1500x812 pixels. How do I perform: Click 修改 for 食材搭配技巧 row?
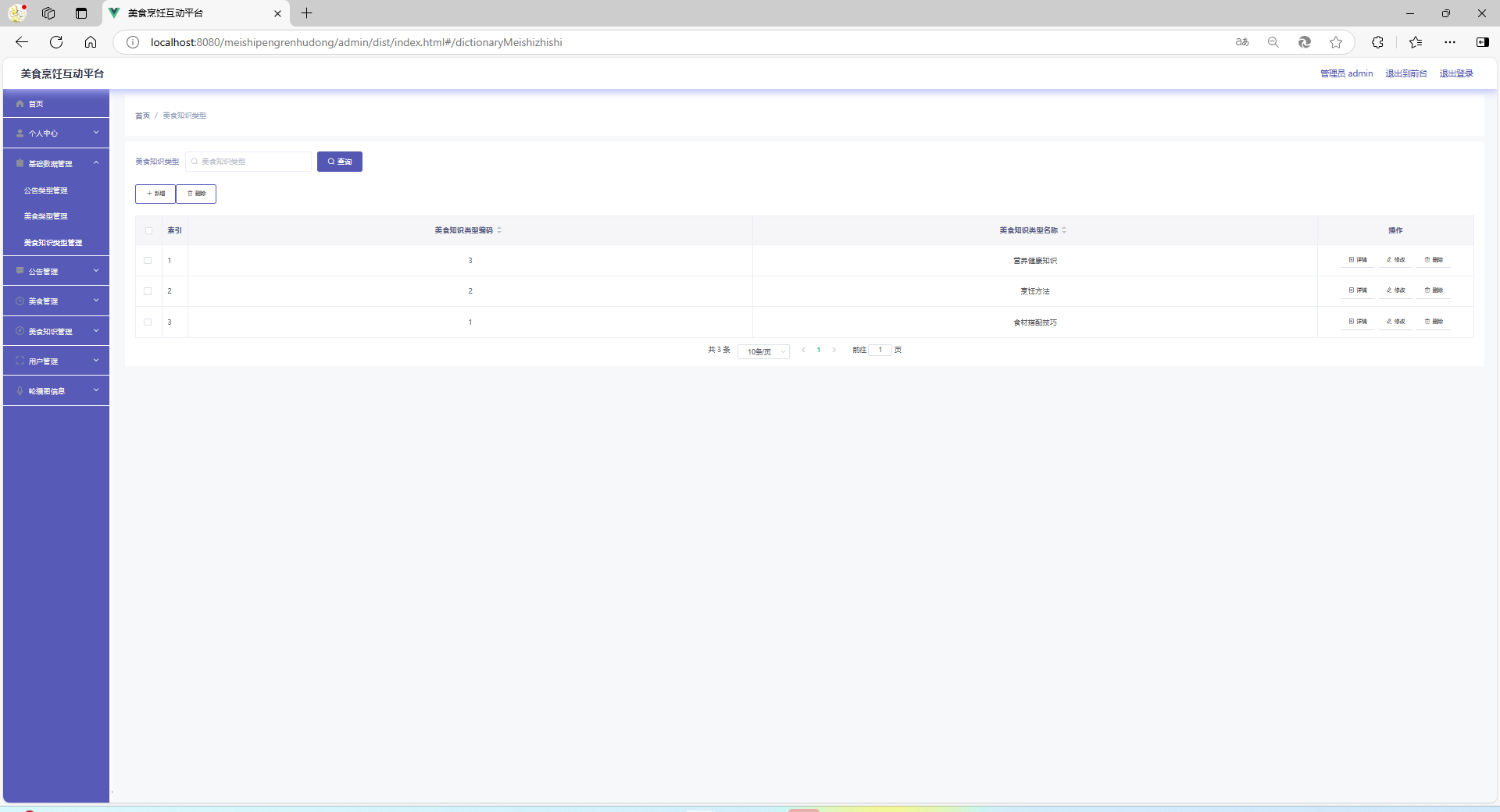point(1396,322)
